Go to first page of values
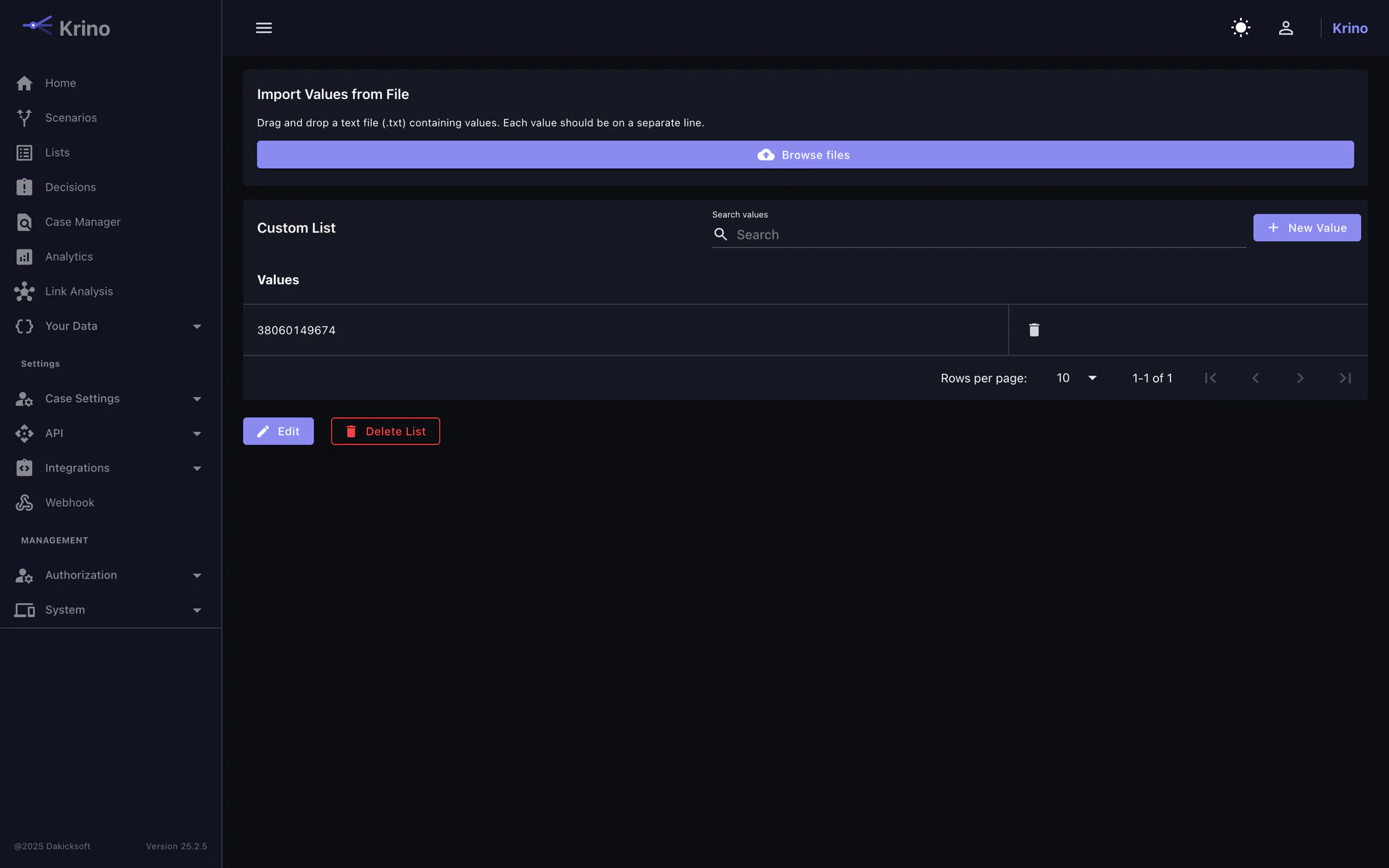 [x=1210, y=378]
